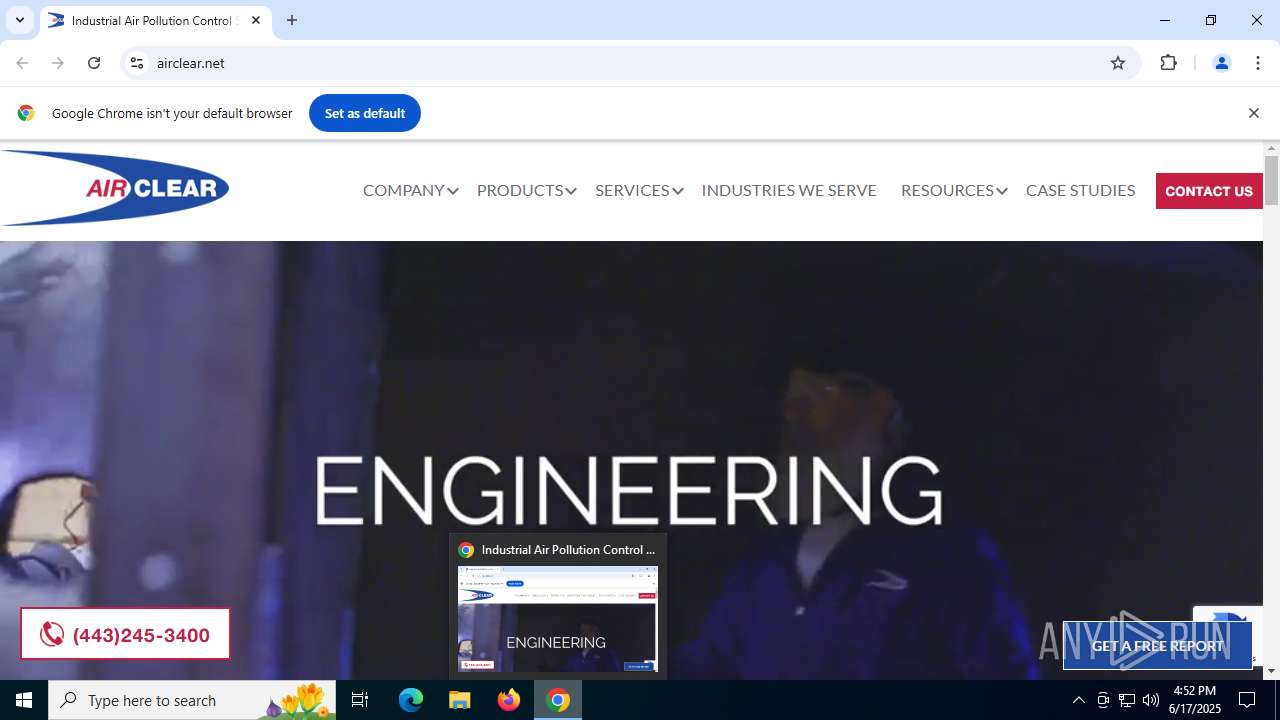Launch Microsoft Edge from taskbar

(411, 700)
